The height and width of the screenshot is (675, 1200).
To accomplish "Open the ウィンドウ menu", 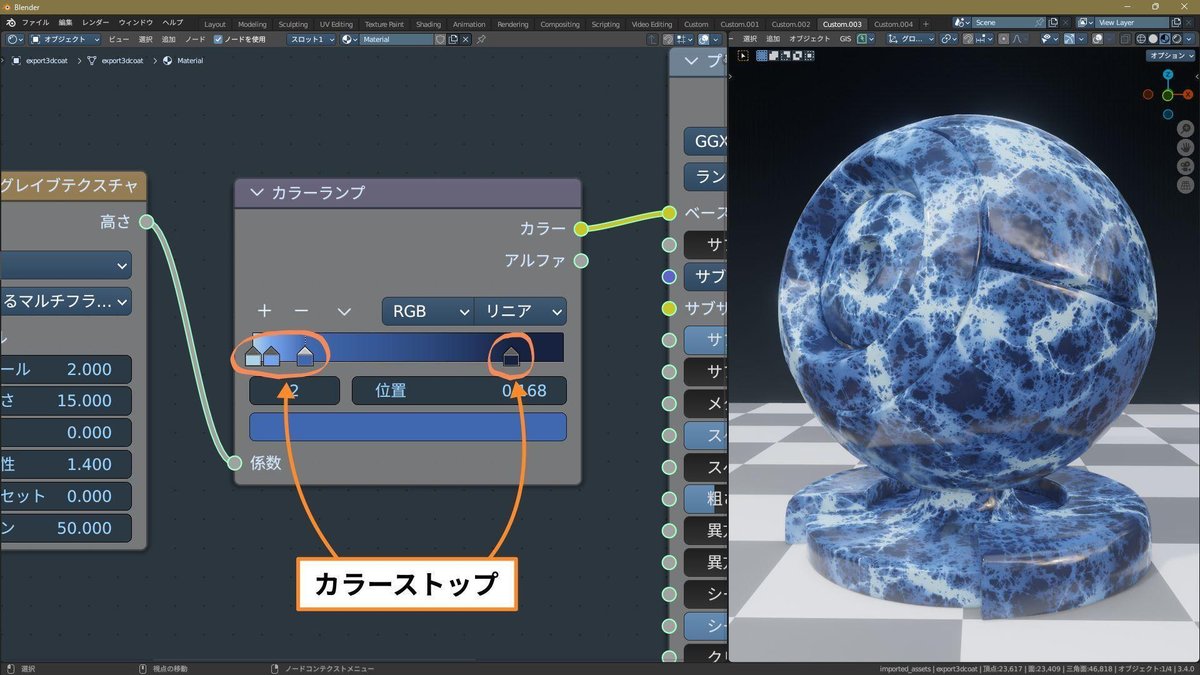I will click(x=136, y=23).
